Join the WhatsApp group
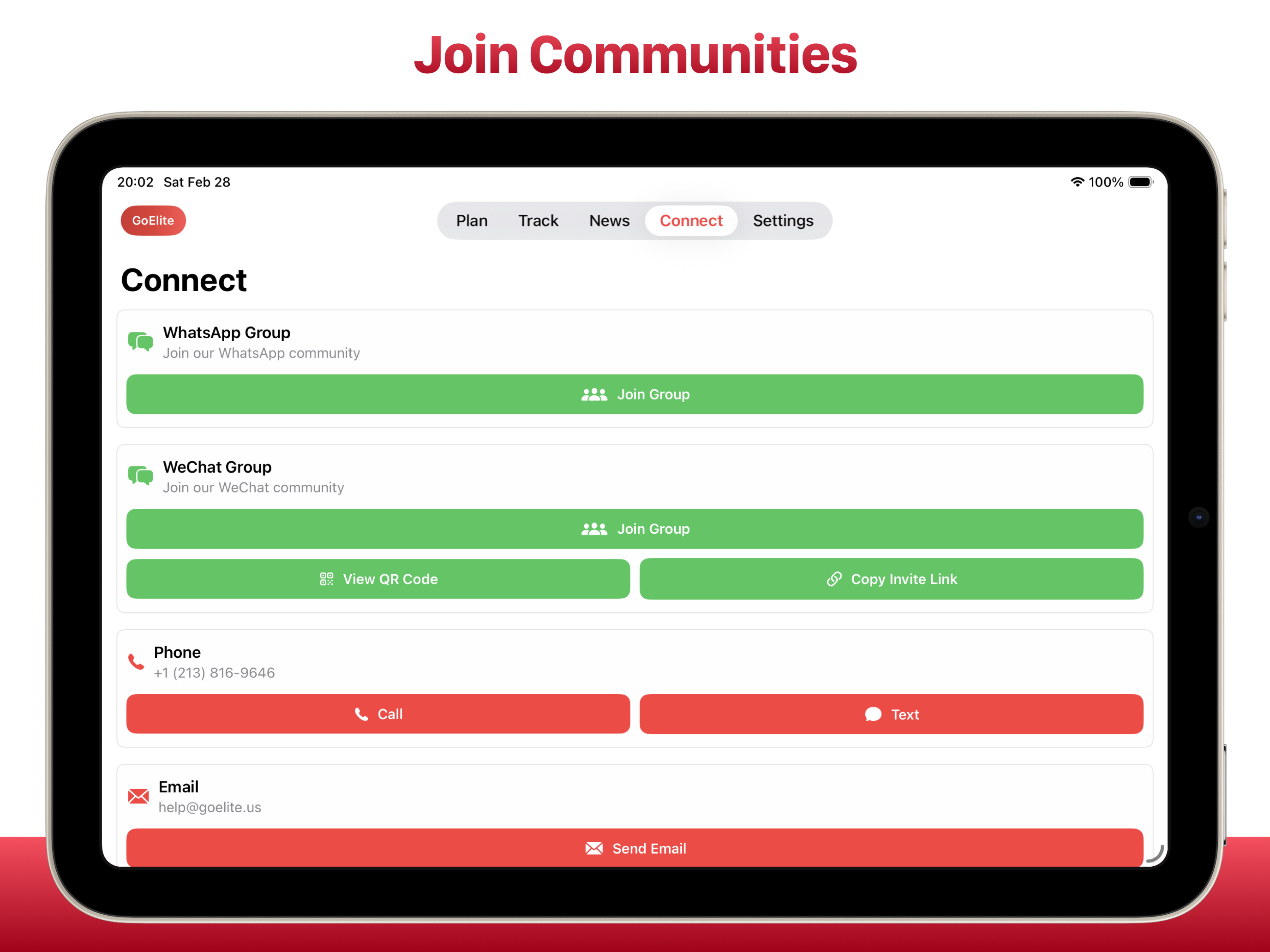The height and width of the screenshot is (952, 1270). click(x=635, y=394)
